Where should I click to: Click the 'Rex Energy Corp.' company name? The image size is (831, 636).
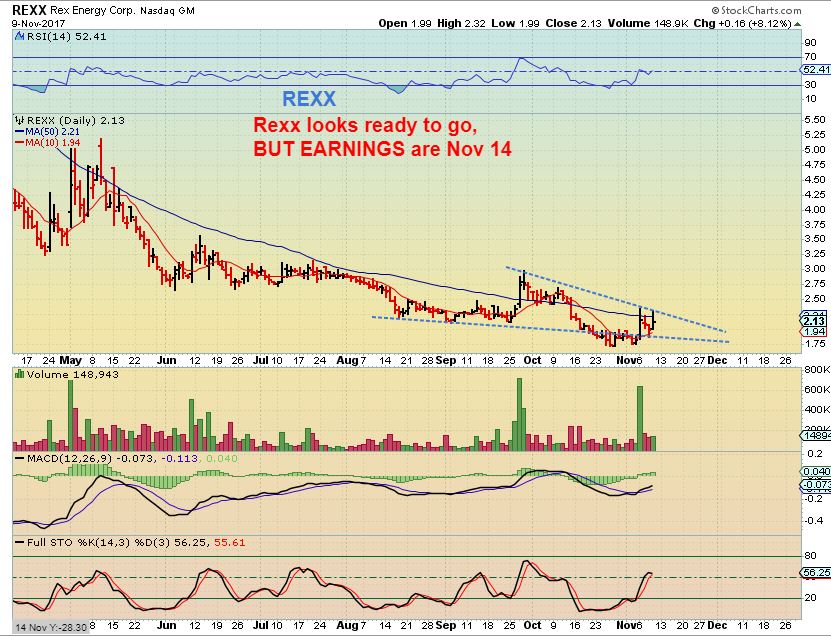coord(93,10)
